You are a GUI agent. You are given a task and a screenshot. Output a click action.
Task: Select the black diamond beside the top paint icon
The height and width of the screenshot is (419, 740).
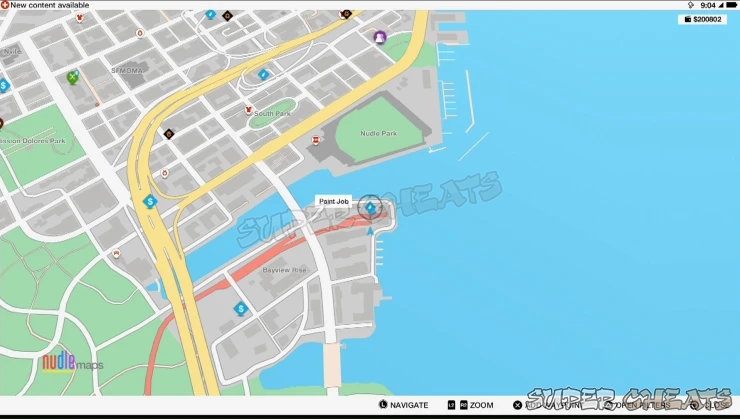coord(227,16)
